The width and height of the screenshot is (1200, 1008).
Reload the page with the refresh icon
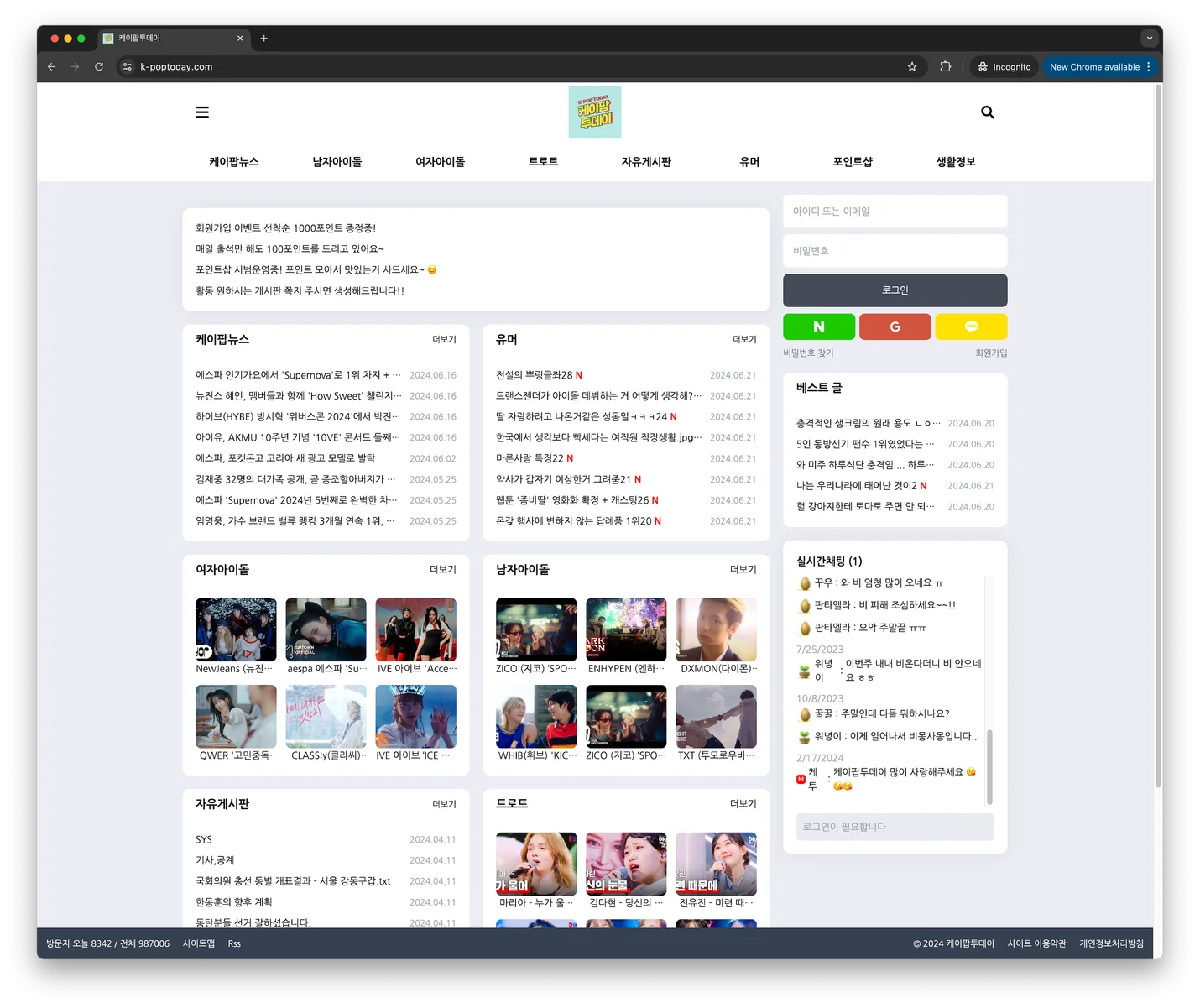coord(99,66)
